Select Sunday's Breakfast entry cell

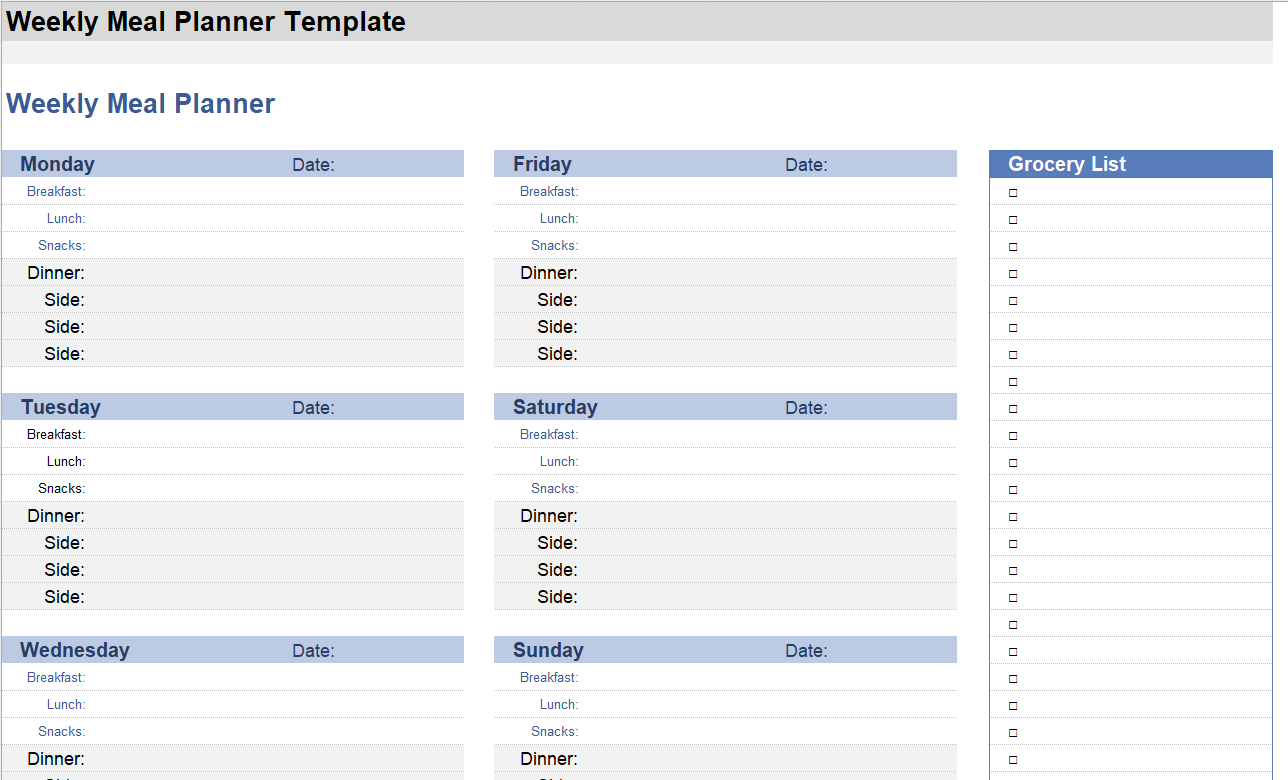tap(765, 678)
